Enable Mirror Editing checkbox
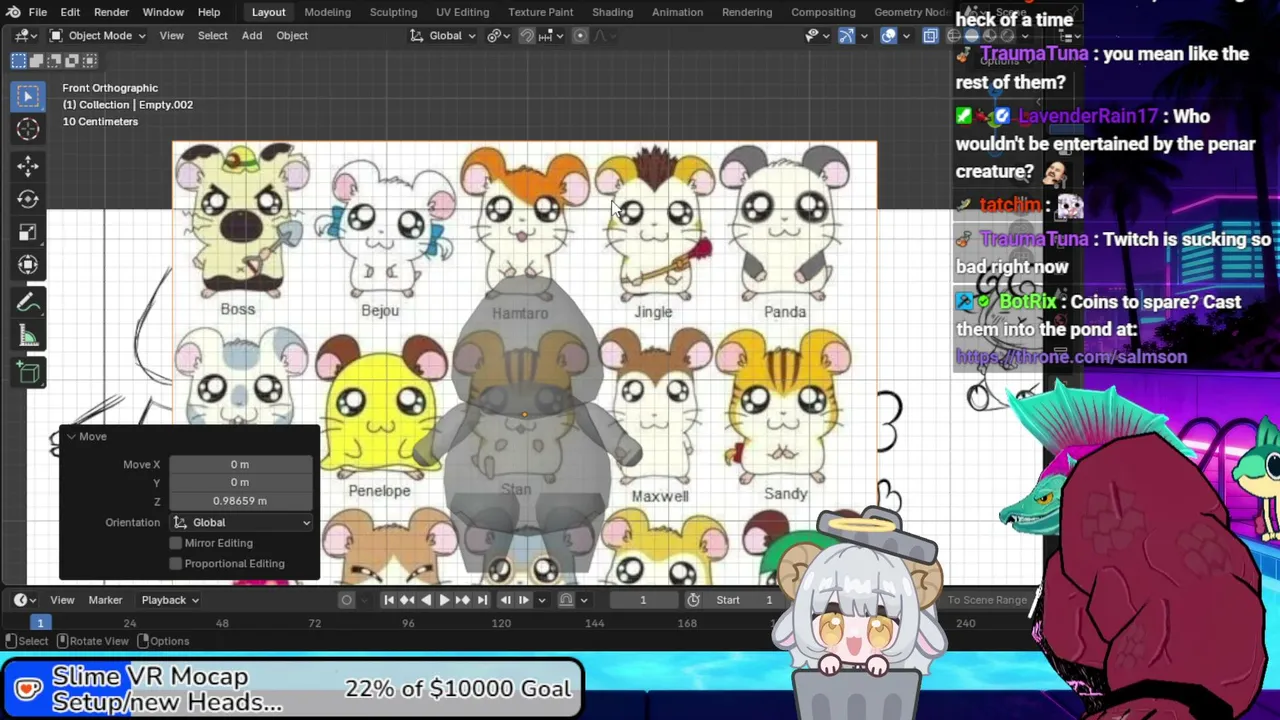The image size is (1280, 720). click(x=176, y=543)
